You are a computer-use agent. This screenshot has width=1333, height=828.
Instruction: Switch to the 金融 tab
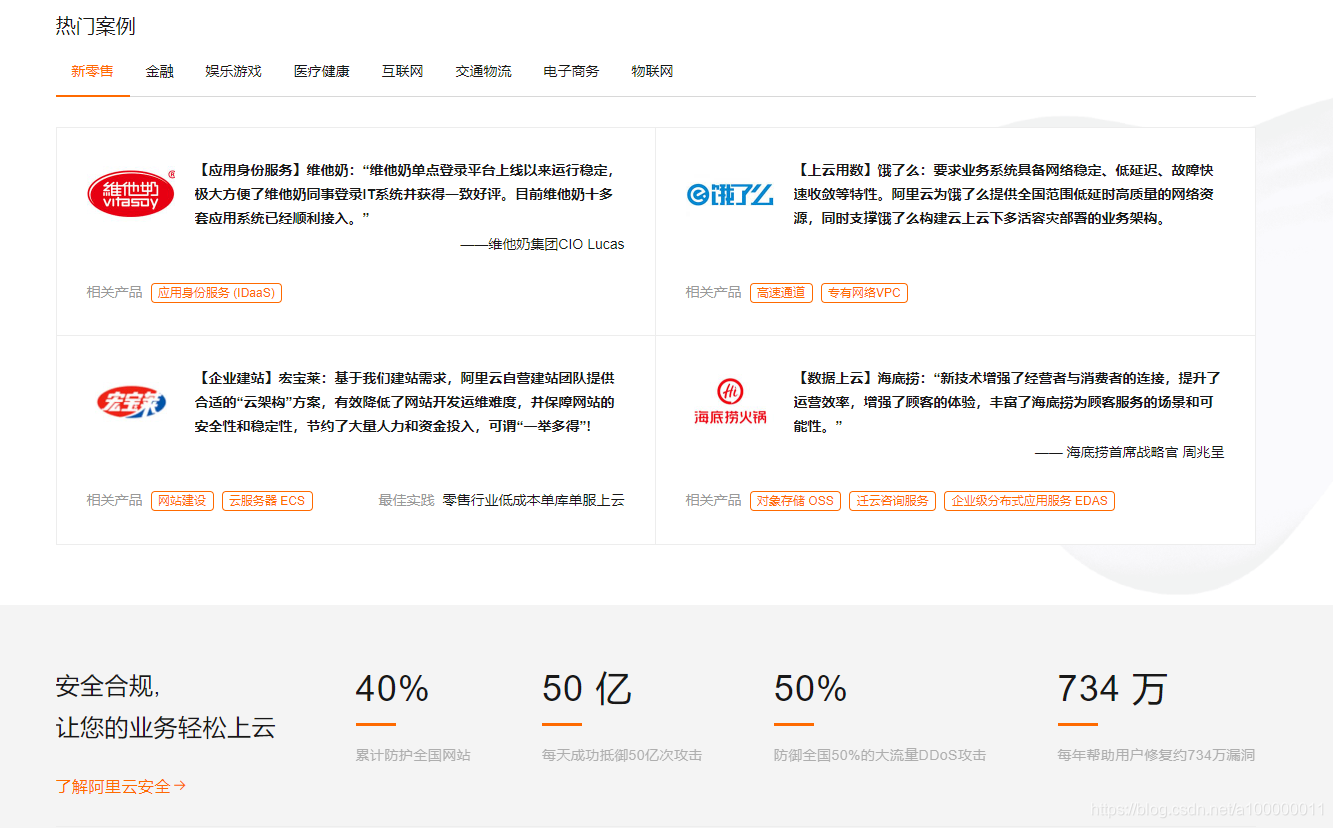point(159,71)
